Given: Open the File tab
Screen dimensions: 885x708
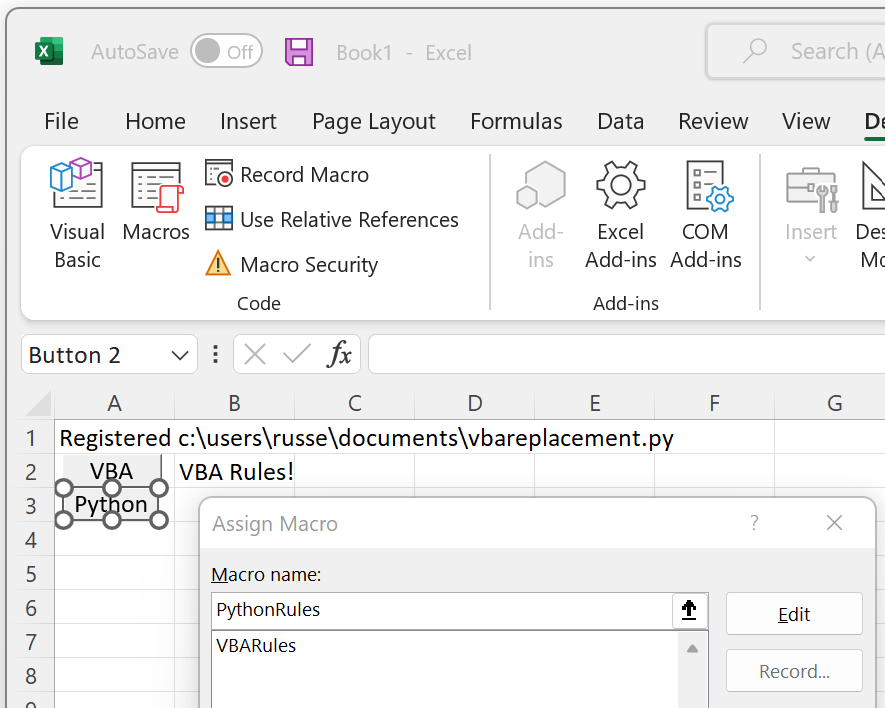Looking at the screenshot, I should click(x=61, y=121).
